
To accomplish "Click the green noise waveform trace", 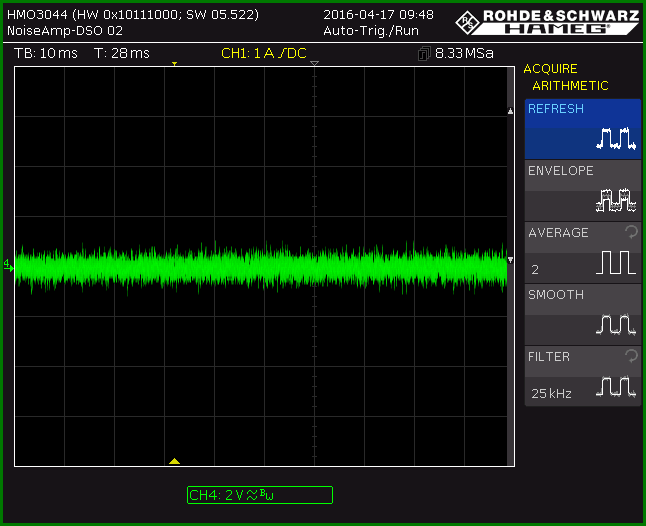I will (x=261, y=268).
